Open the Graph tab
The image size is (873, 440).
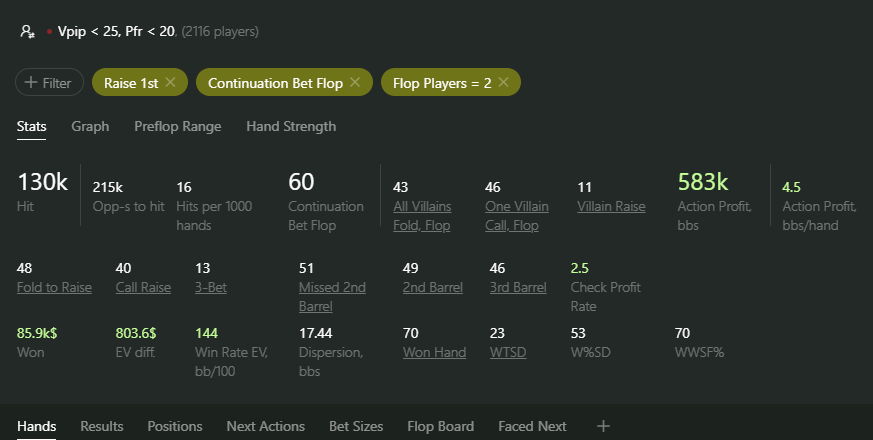[x=90, y=126]
